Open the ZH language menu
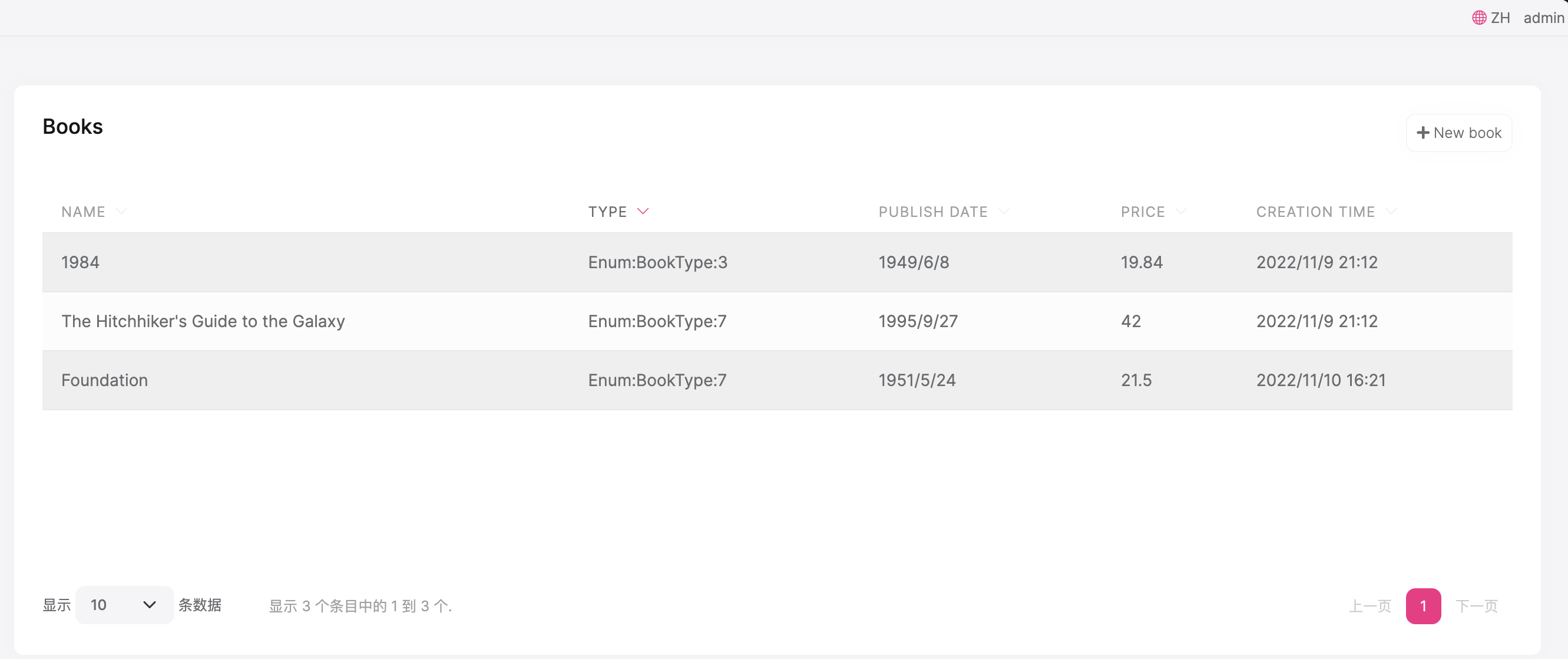Screen dimensions: 1568x659 point(1500,18)
